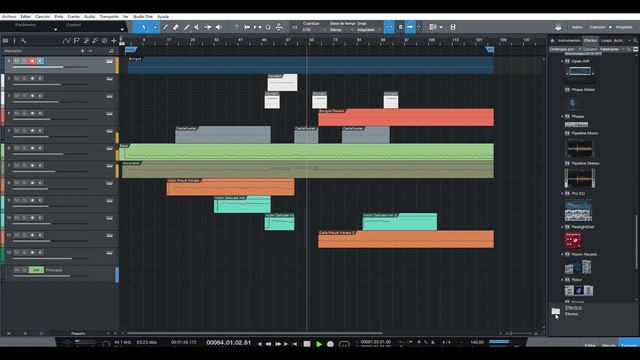Click the add track plus icon
This screenshot has width=640, height=360.
[x=114, y=40]
